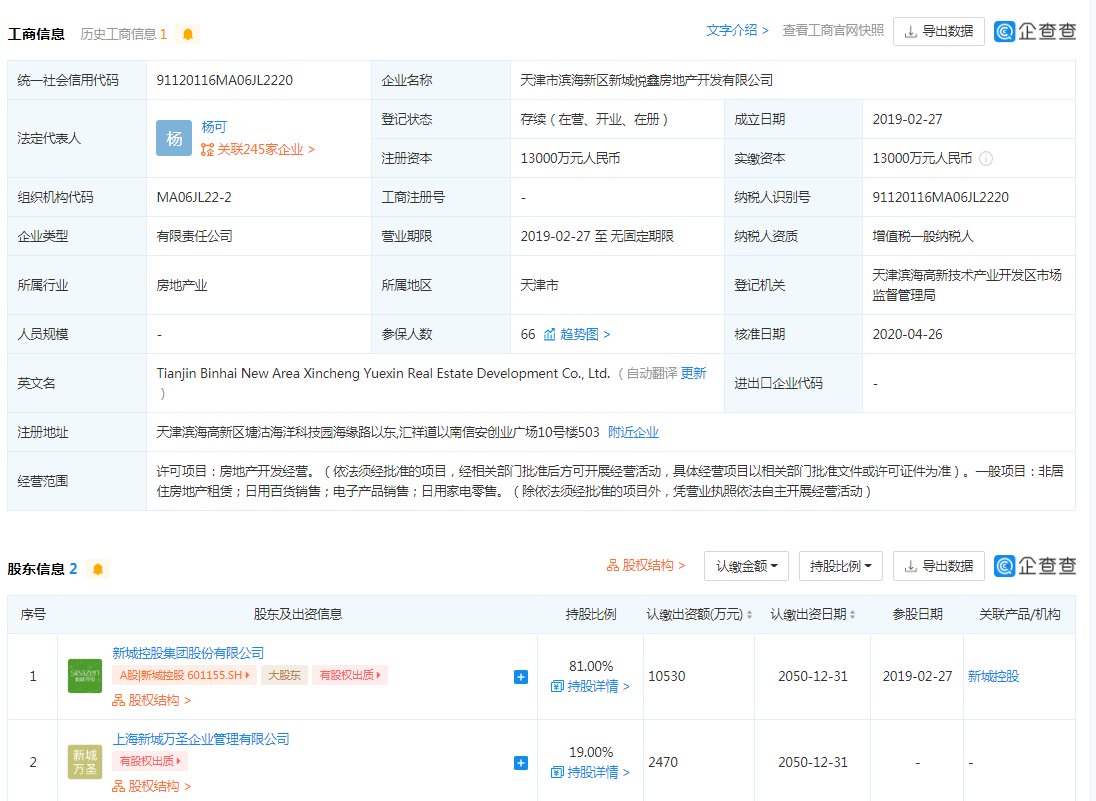Open 文字介绍 link
Image resolution: width=1096 pixels, height=801 pixels.
[x=737, y=31]
